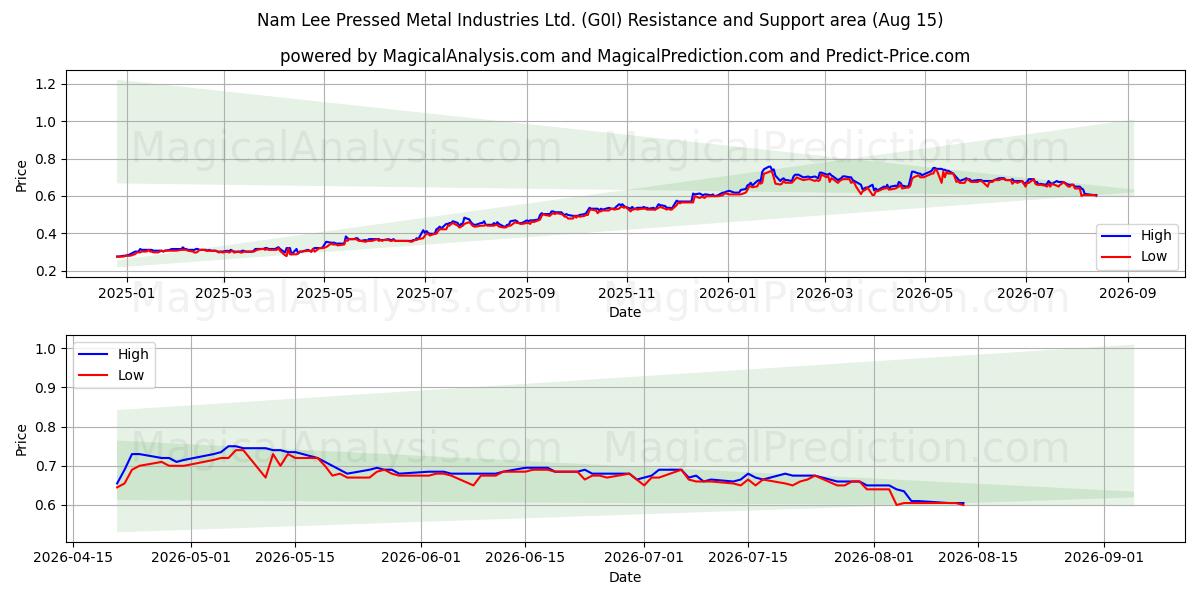This screenshot has width=1200, height=600.
Task: Click the 2026-08-15 tick label on bottom chart
Action: [980, 558]
